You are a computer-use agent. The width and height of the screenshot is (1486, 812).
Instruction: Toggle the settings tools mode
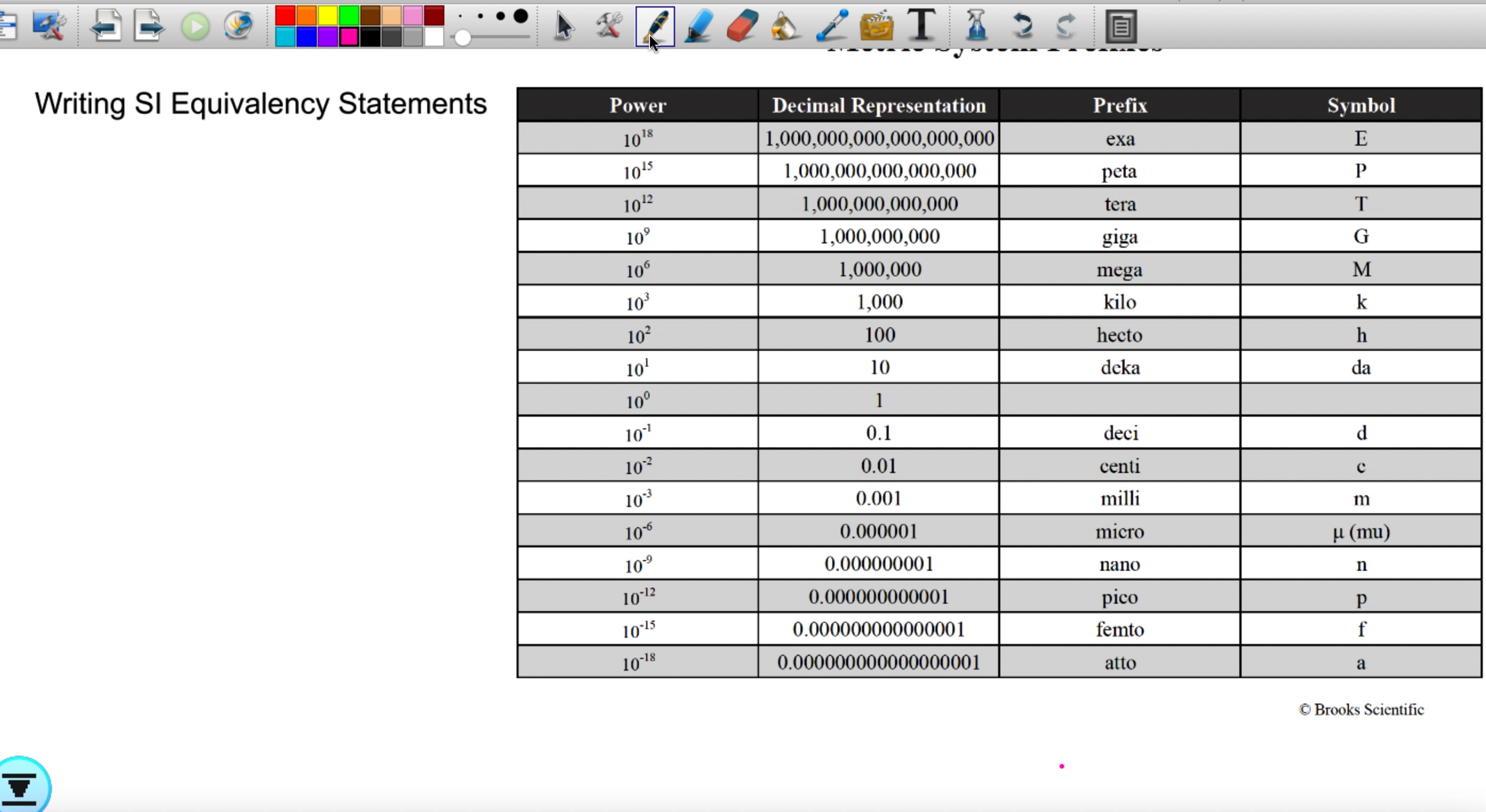[x=609, y=26]
